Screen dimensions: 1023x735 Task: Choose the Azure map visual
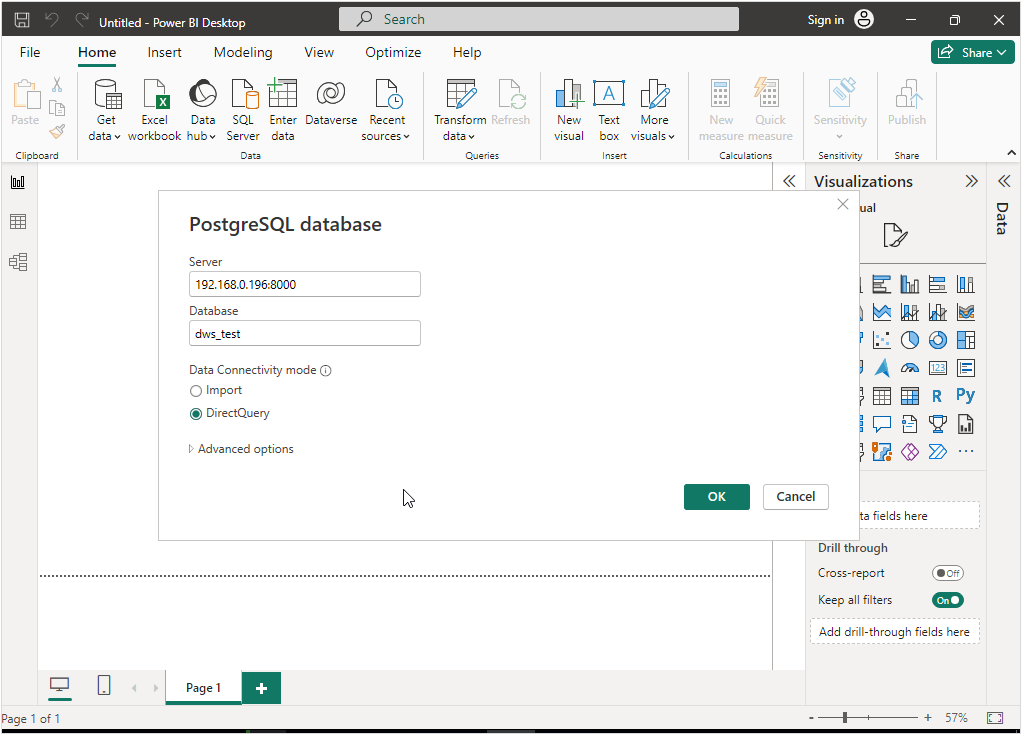[881, 368]
